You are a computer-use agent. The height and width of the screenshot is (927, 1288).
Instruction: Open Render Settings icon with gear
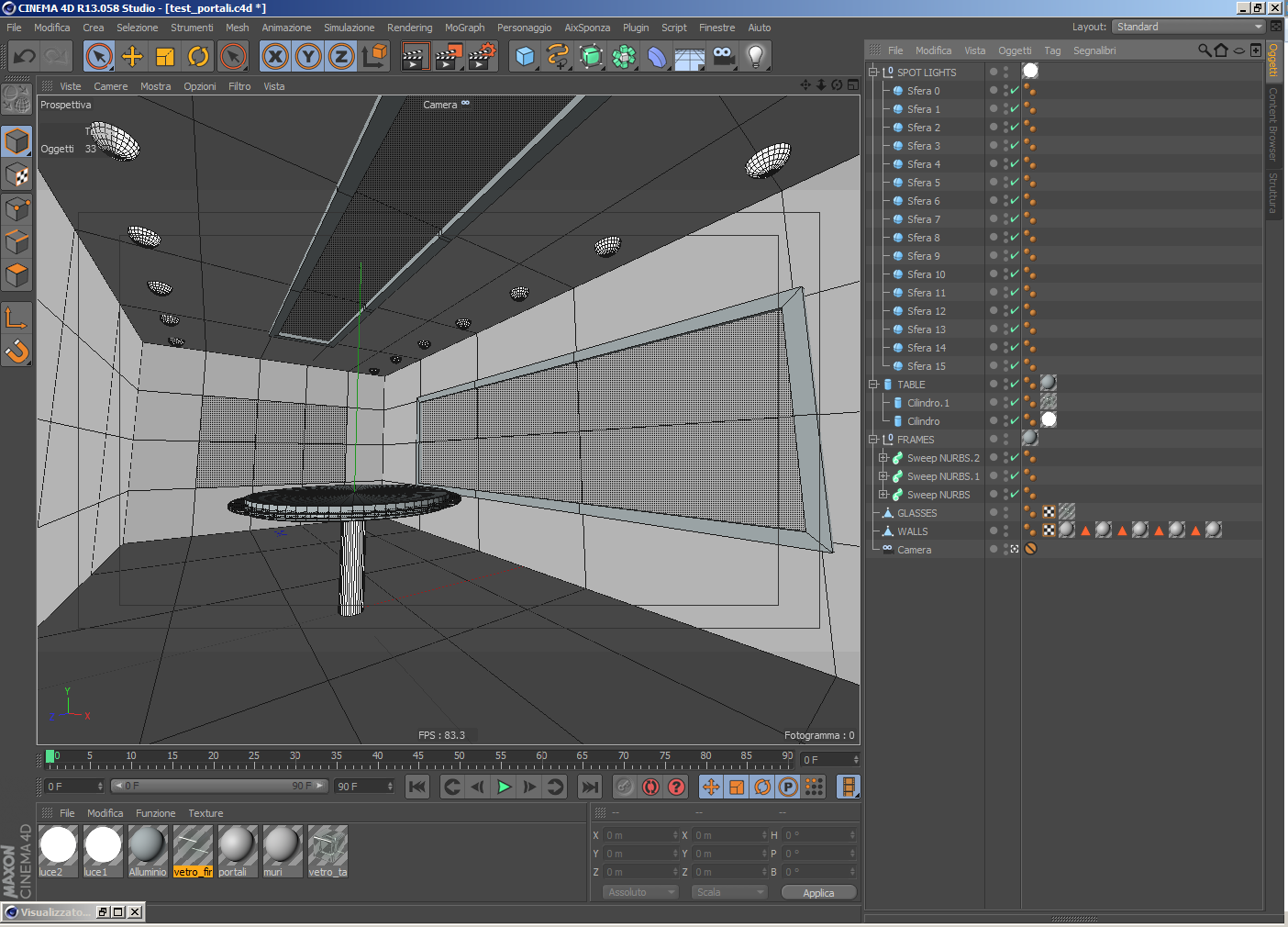(x=483, y=57)
